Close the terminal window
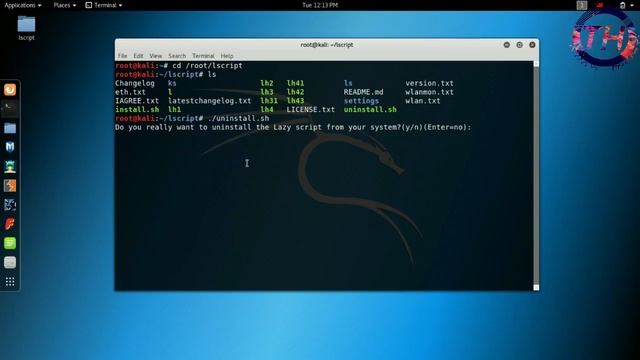The height and width of the screenshot is (360, 640). pyautogui.click(x=532, y=45)
